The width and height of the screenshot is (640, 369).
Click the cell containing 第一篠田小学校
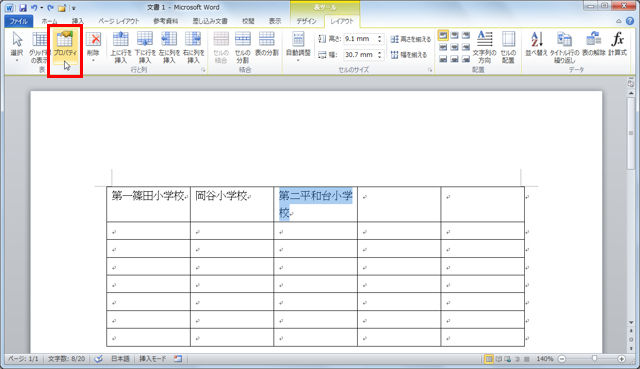click(x=149, y=204)
